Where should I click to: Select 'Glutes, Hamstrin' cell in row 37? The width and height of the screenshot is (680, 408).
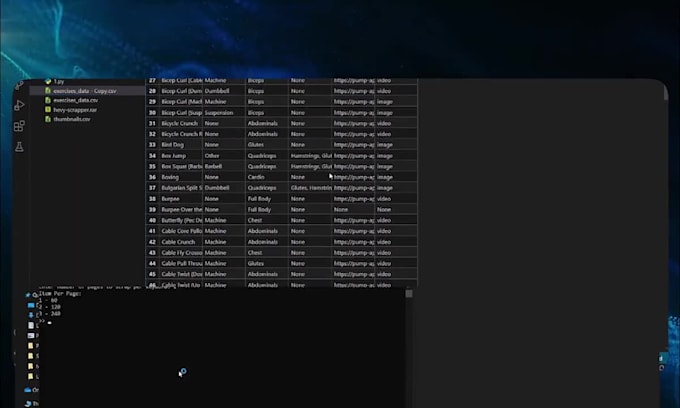310,188
